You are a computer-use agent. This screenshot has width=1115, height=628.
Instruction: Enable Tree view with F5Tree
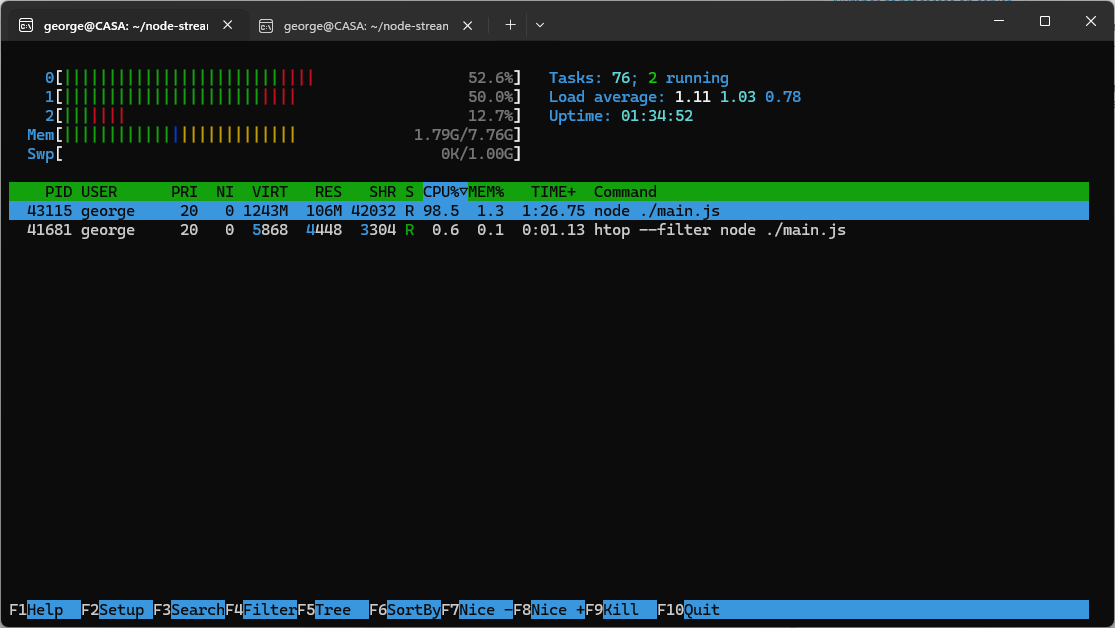[330, 609]
